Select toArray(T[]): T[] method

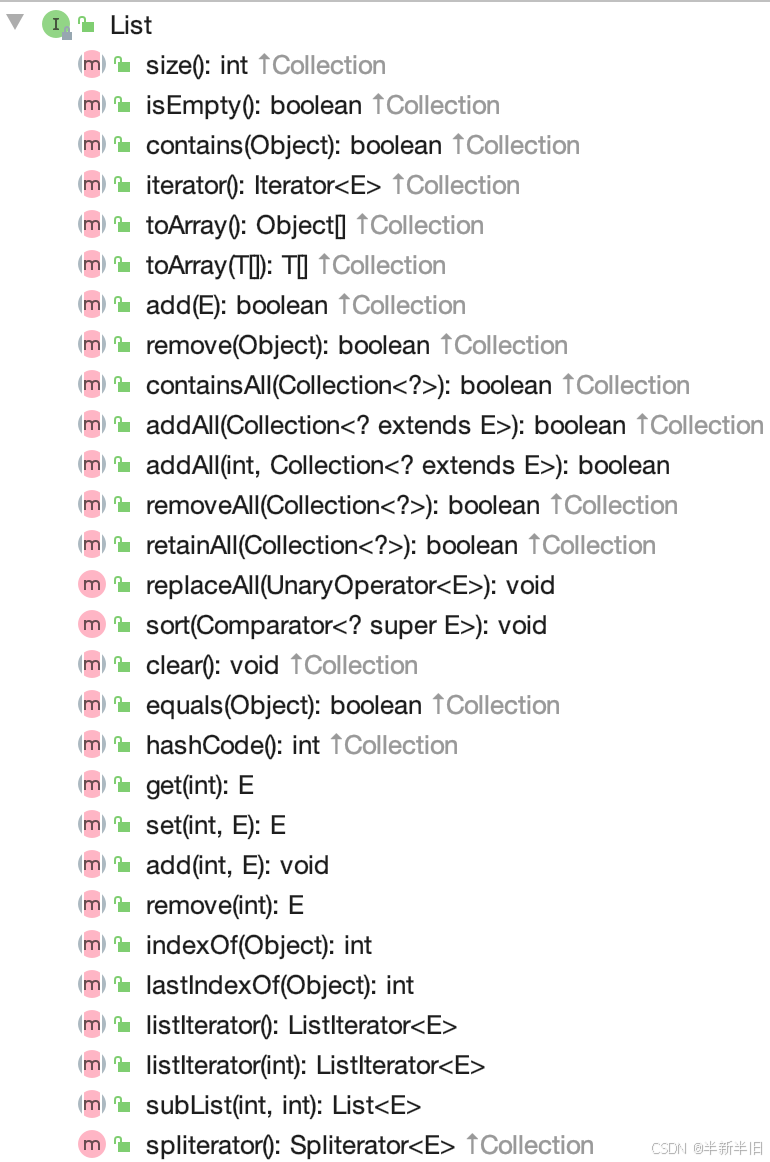point(226,265)
